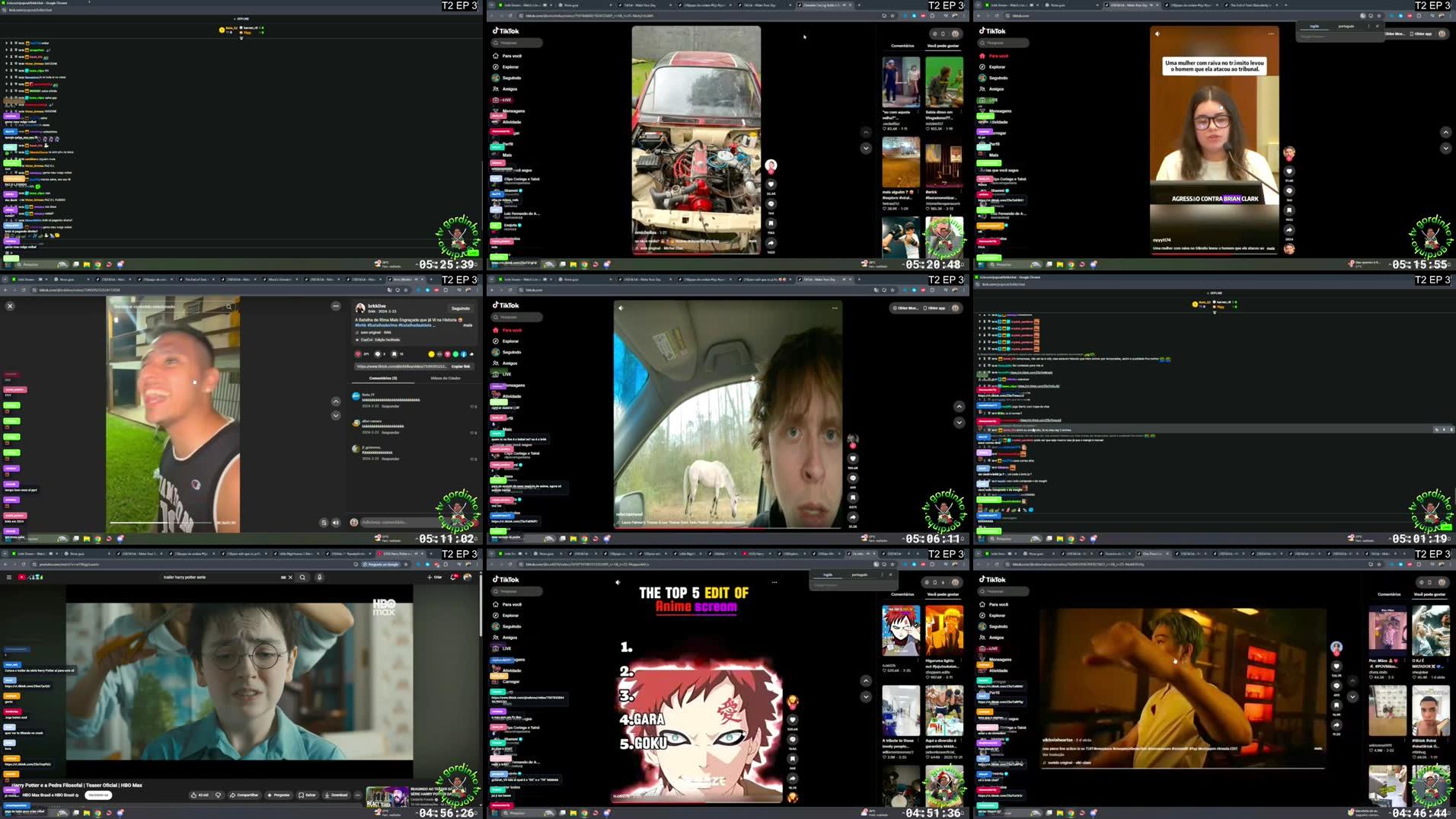1456x819 pixels.
Task: Open Mensagens from the TikTok sidebar
Action: (512, 111)
